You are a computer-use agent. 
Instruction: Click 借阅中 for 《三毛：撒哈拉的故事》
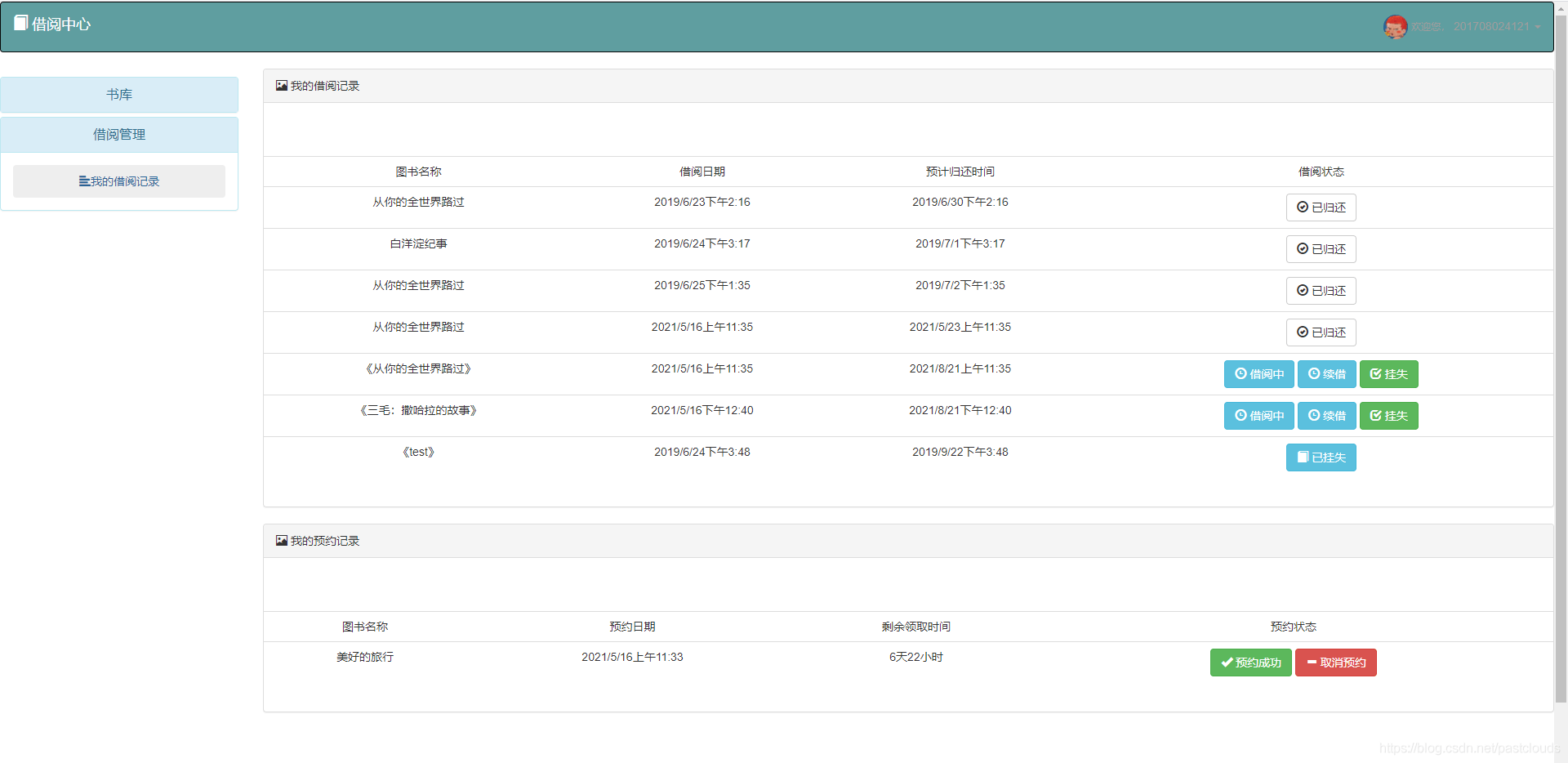point(1258,416)
